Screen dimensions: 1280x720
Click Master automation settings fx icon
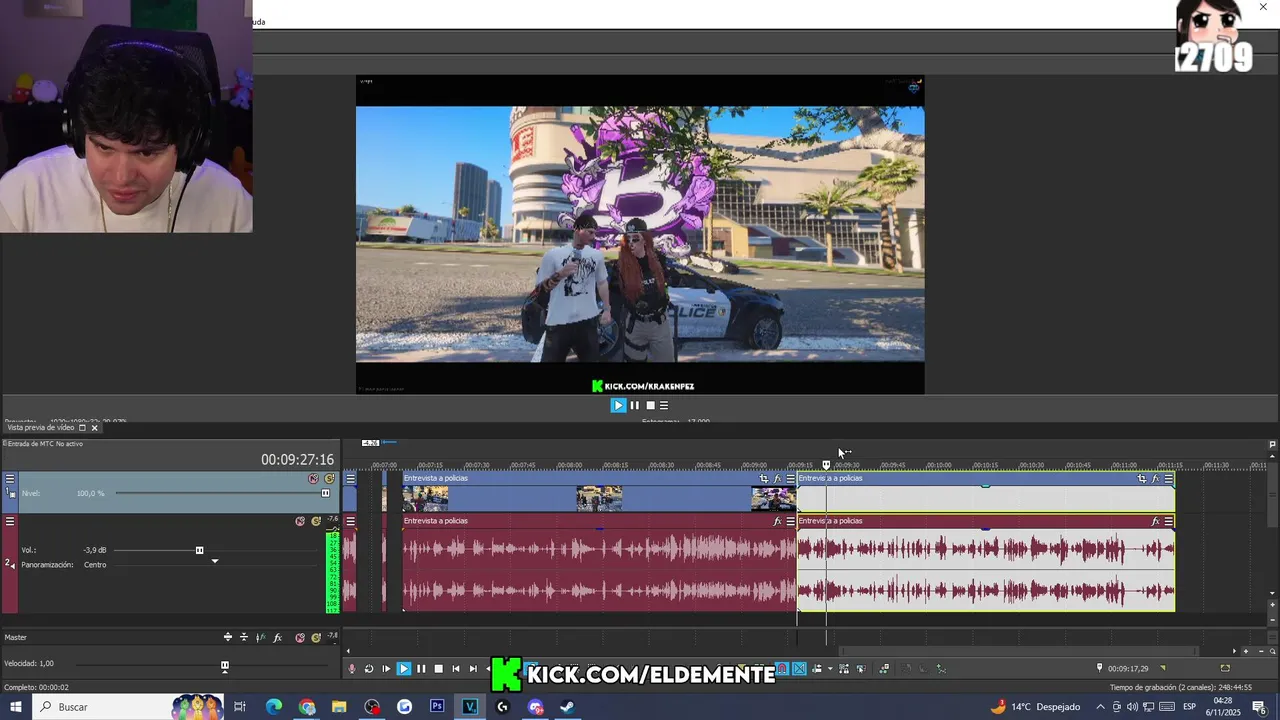pyautogui.click(x=260, y=637)
